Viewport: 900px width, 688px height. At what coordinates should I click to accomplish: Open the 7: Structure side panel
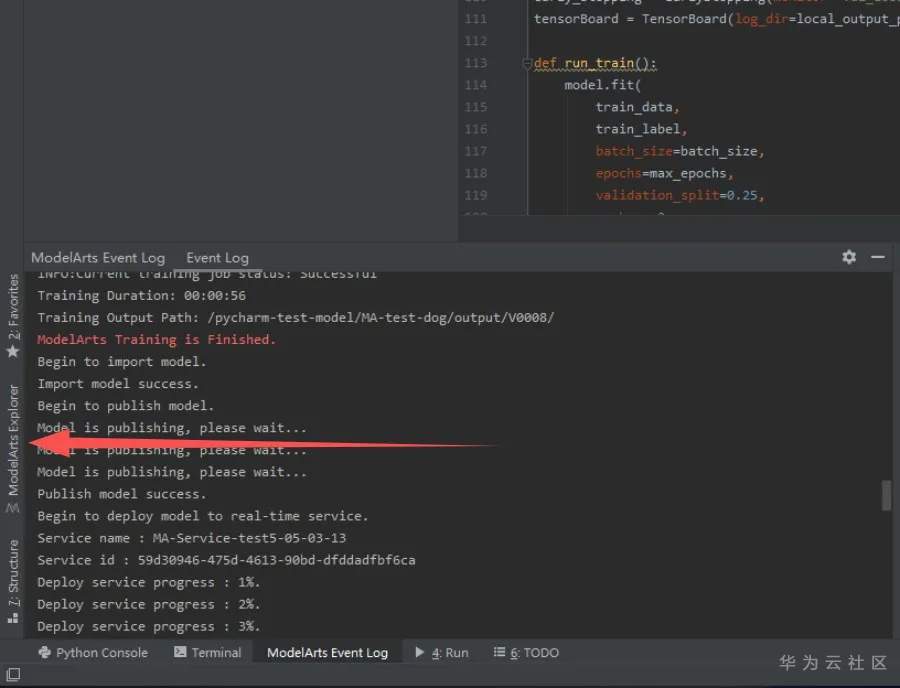click(13, 581)
